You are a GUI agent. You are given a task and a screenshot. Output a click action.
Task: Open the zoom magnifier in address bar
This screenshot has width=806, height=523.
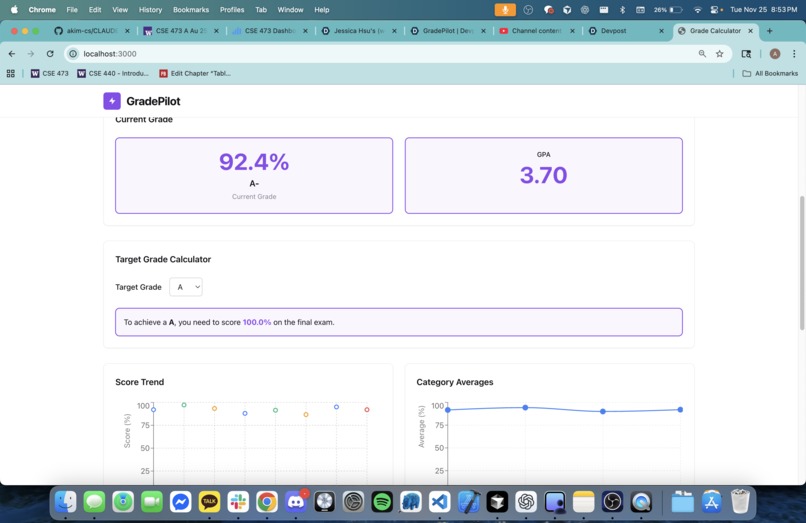tap(702, 53)
